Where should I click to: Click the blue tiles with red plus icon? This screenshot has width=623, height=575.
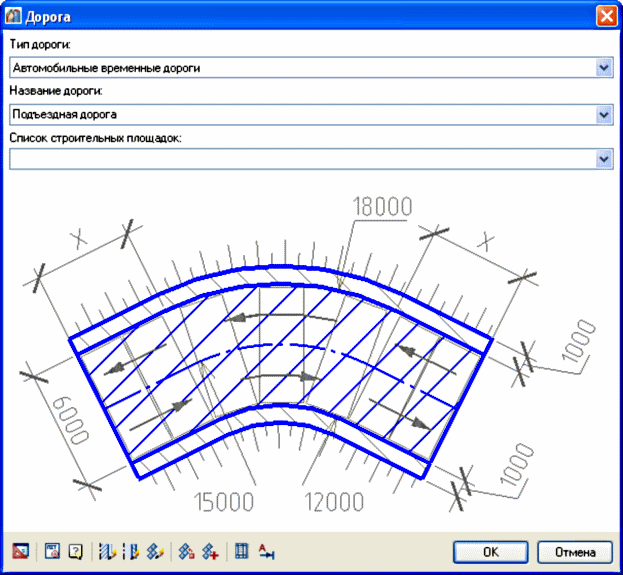(x=210, y=552)
